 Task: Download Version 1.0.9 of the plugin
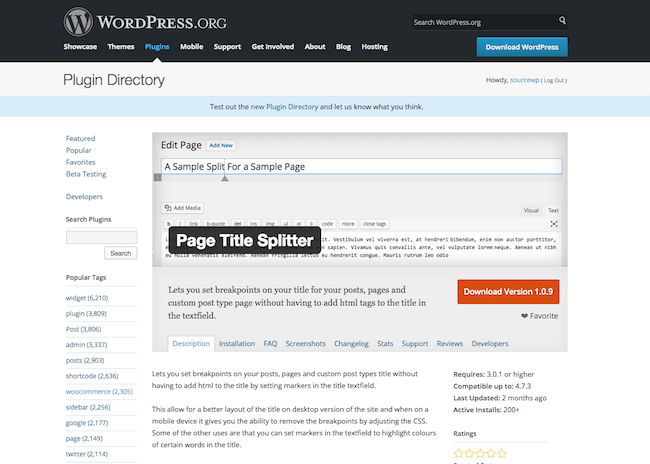tap(509, 291)
